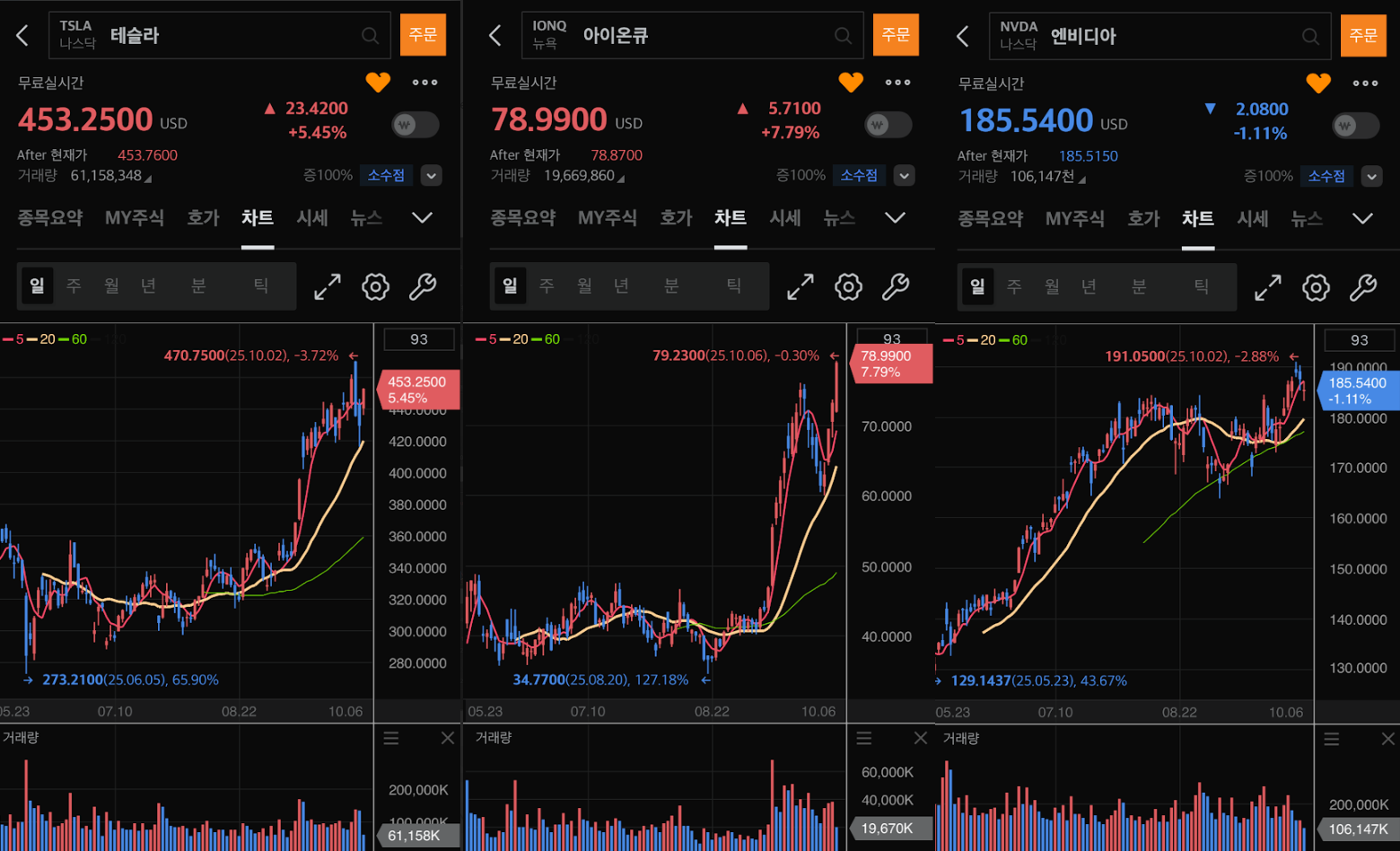This screenshot has width=1400, height=851.
Task: Open 호가 tab in IonQ panel
Action: click(677, 218)
